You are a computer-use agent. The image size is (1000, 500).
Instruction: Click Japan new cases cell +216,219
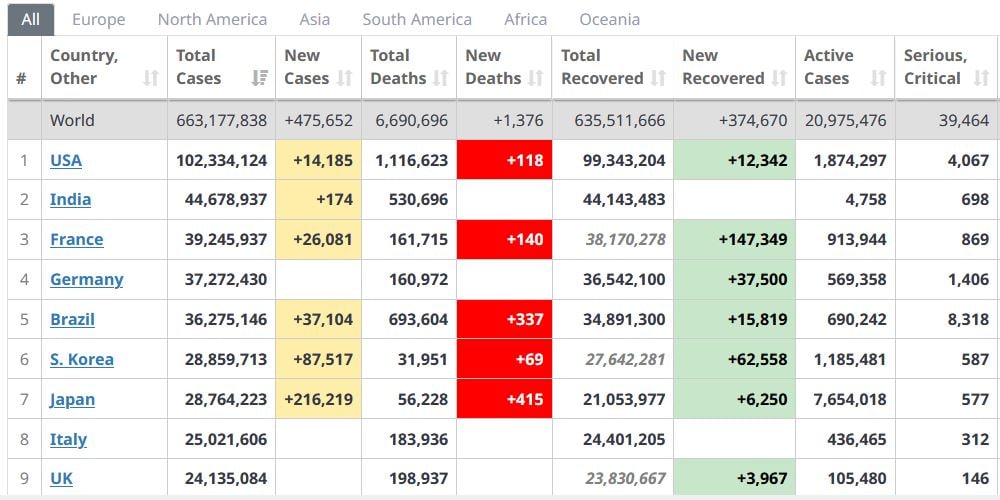318,400
